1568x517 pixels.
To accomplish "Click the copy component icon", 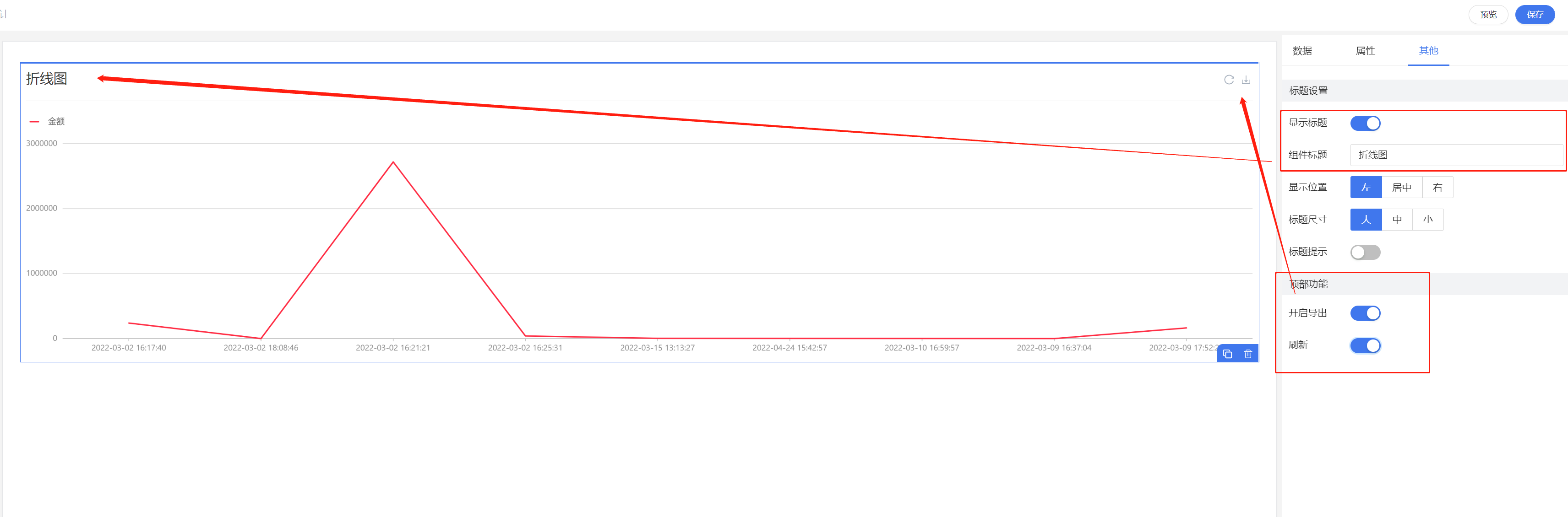I will (x=1227, y=354).
